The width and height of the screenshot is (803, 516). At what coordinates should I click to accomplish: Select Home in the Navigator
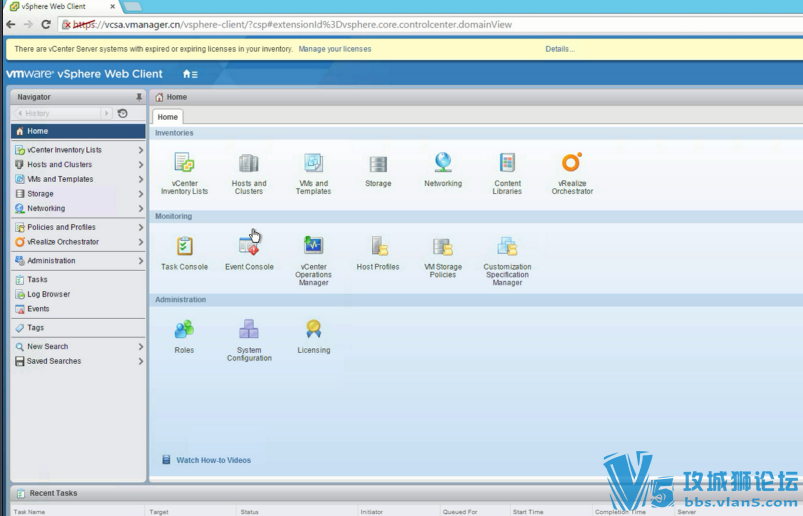[78, 131]
